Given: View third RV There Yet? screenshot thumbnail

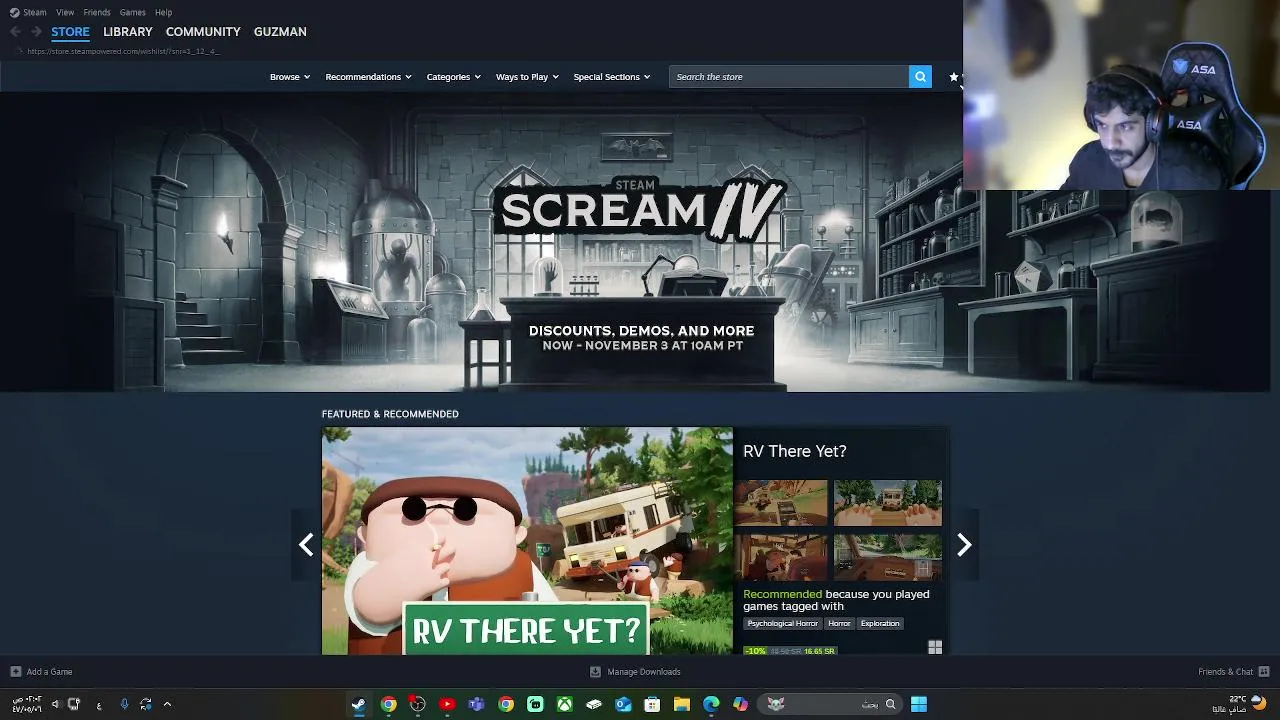Looking at the screenshot, I should click(x=781, y=557).
